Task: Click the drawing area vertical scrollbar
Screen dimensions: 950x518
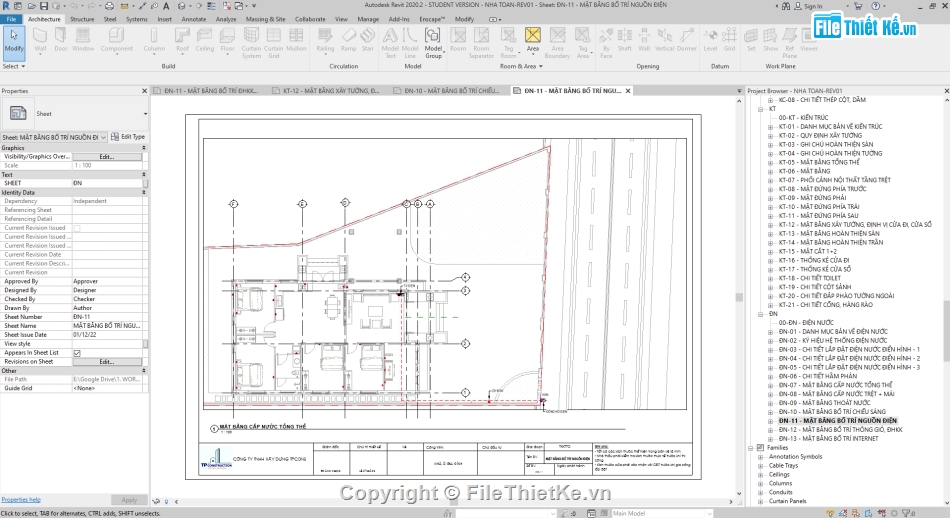Action: pos(739,297)
